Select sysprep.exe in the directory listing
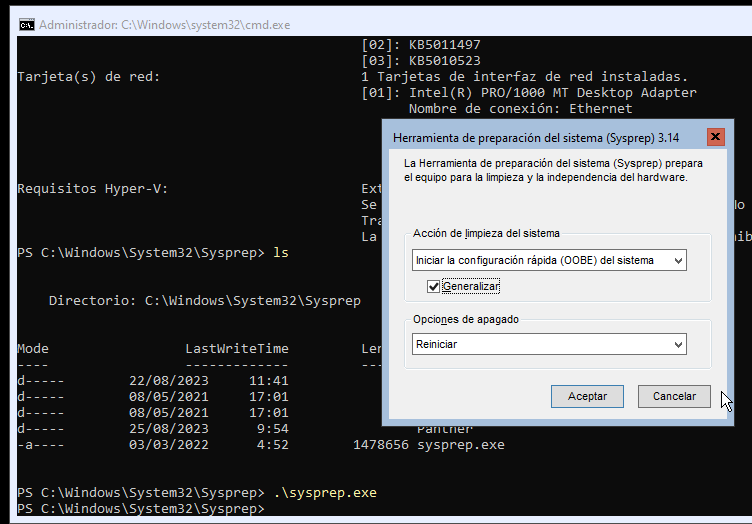This screenshot has height=524, width=752. [461, 445]
